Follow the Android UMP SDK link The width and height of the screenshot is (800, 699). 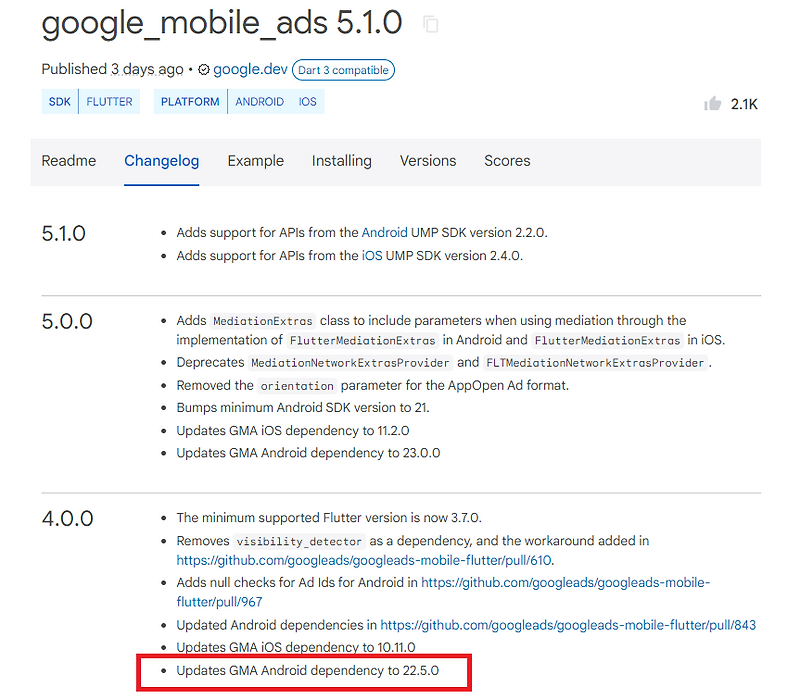pos(385,232)
